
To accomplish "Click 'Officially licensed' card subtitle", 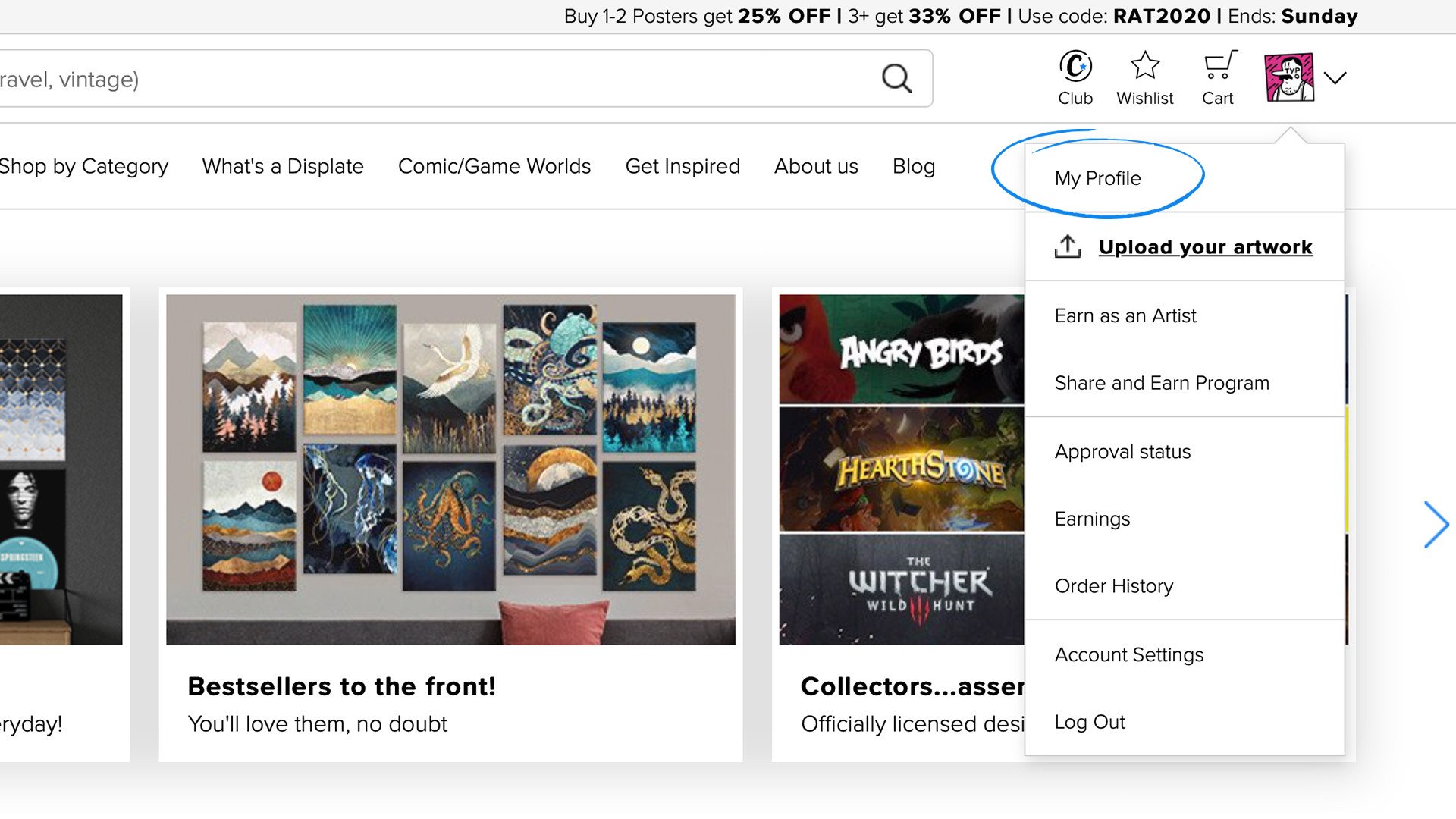I will click(912, 724).
